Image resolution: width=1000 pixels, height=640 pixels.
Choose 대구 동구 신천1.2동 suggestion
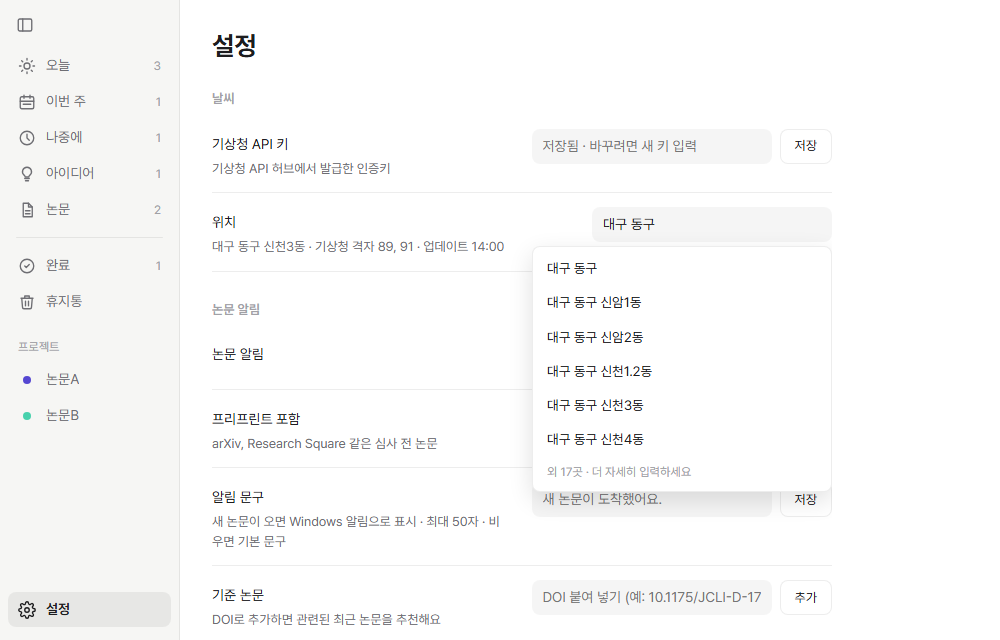[x=682, y=371]
